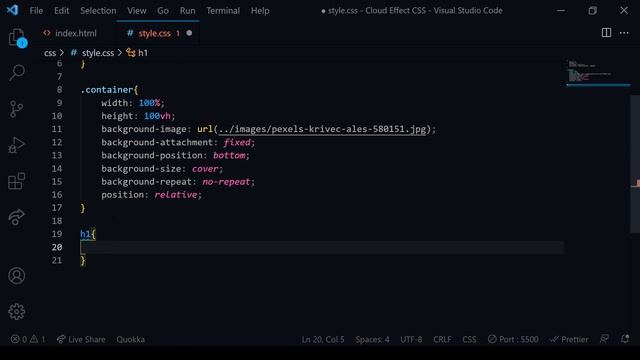This screenshot has width=640, height=360.
Task: Open the Live Share activity bar icon
Action: [x=17, y=217]
